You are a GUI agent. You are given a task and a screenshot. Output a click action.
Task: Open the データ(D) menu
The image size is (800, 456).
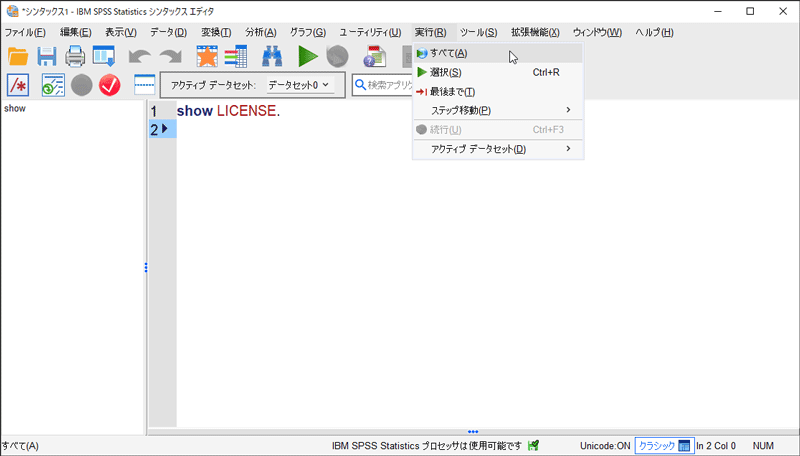pos(168,33)
